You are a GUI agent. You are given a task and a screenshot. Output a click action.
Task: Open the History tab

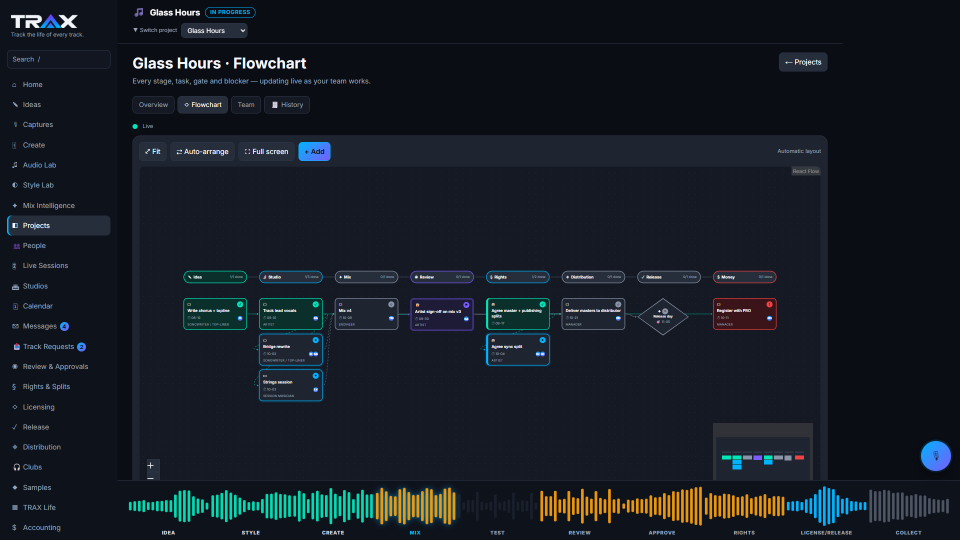287,105
